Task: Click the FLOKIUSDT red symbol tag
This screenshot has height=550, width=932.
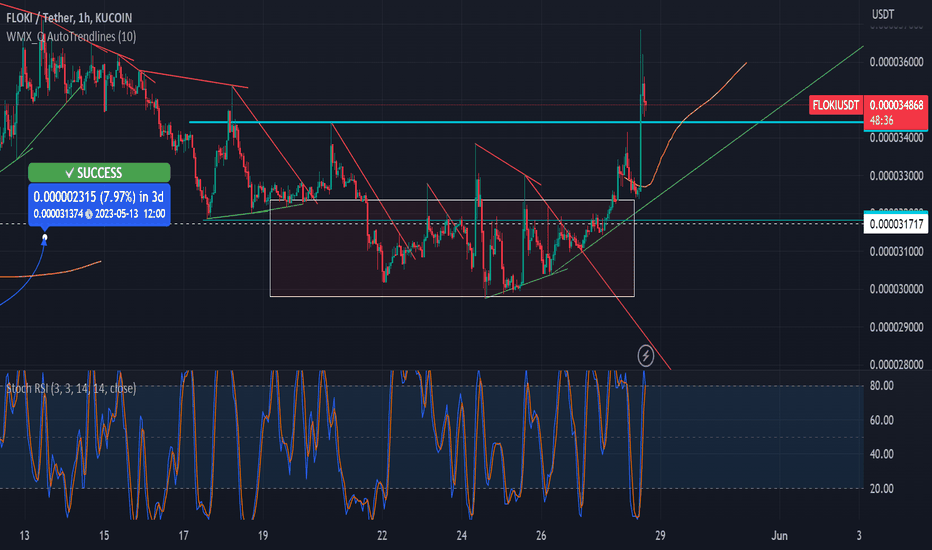Action: click(836, 105)
